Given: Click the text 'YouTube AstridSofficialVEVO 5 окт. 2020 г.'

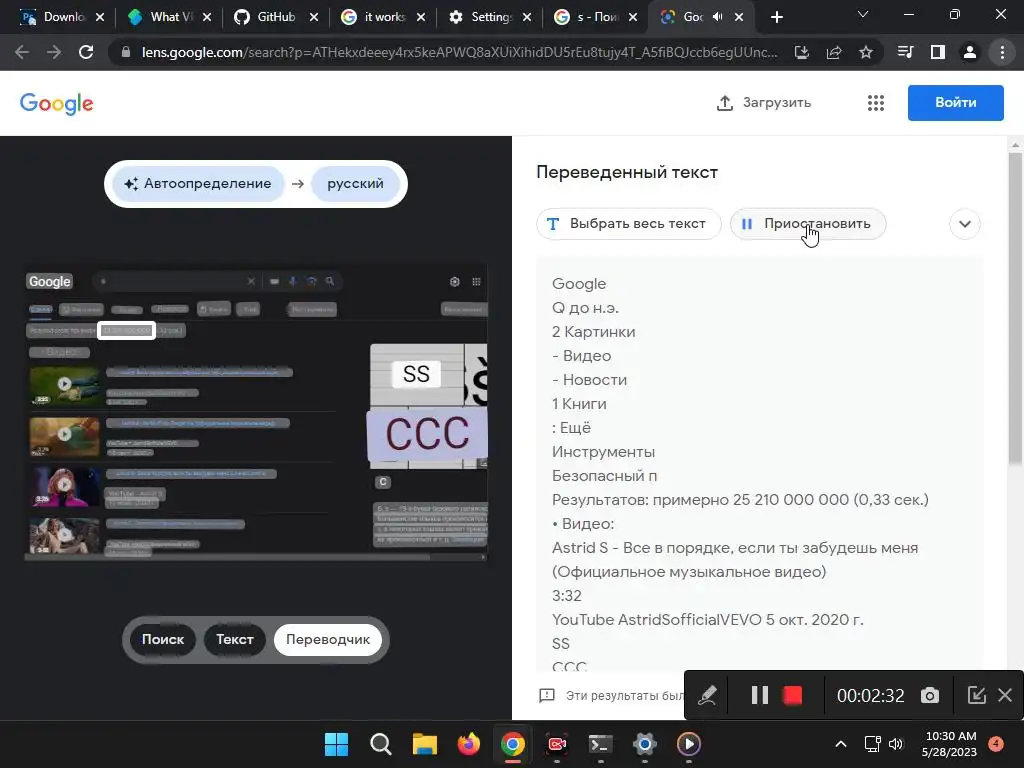Looking at the screenshot, I should click(x=707, y=620).
